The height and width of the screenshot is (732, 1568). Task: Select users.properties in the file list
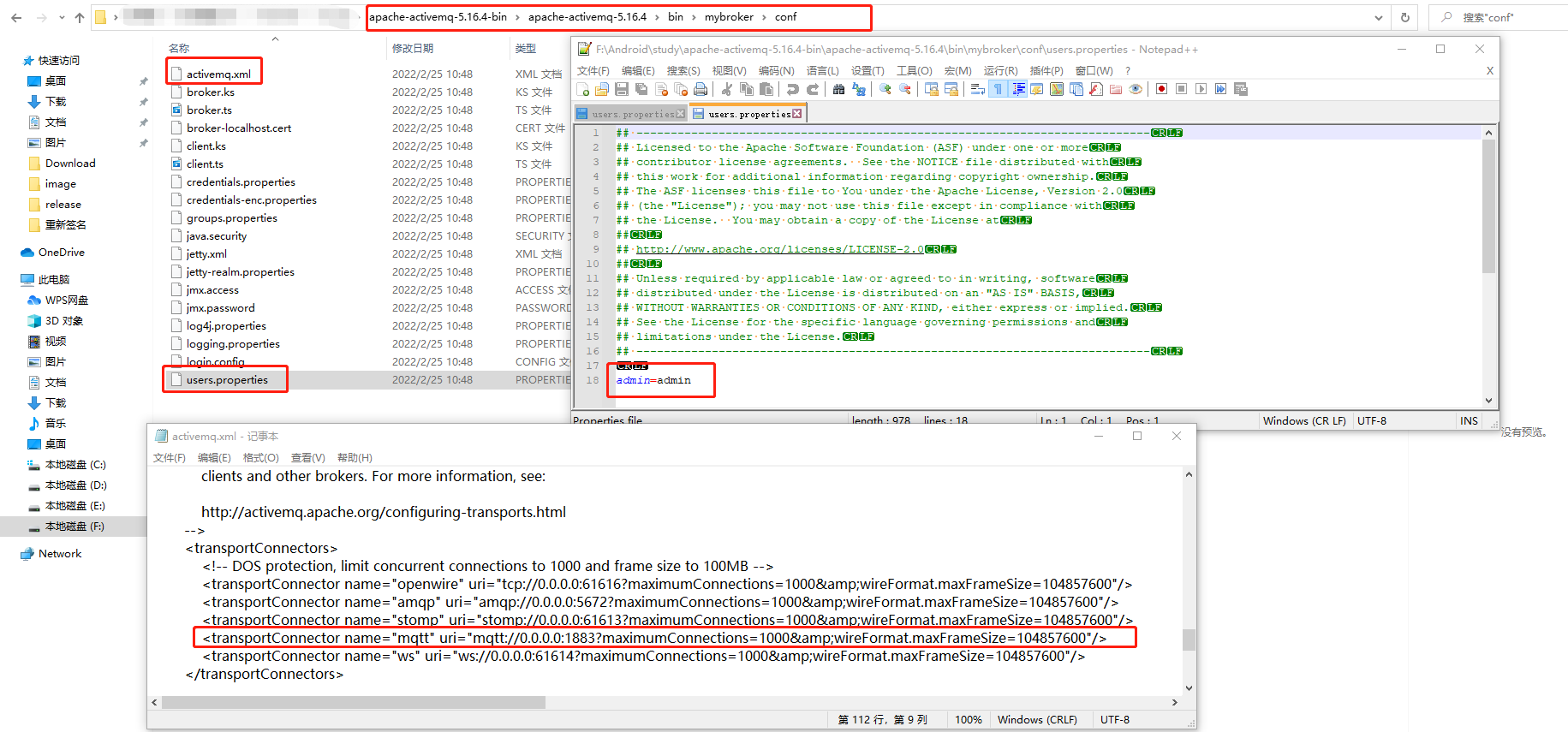pyautogui.click(x=227, y=380)
